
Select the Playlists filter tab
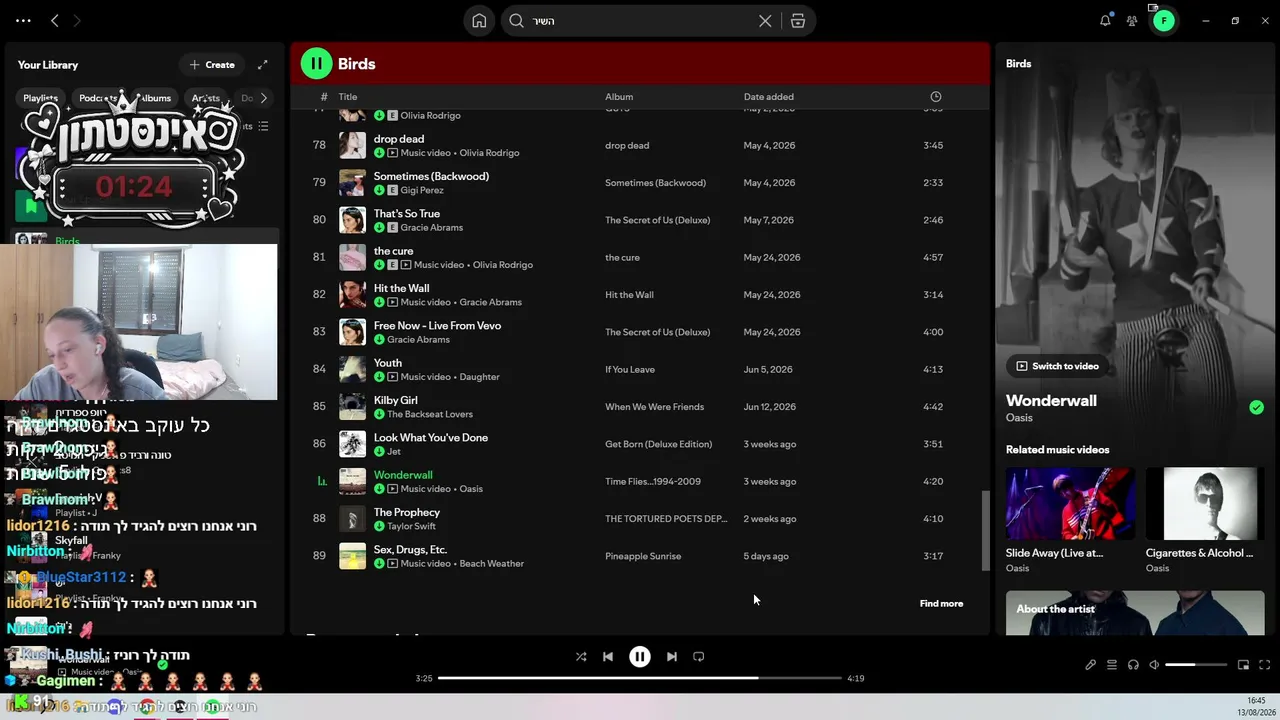click(41, 98)
